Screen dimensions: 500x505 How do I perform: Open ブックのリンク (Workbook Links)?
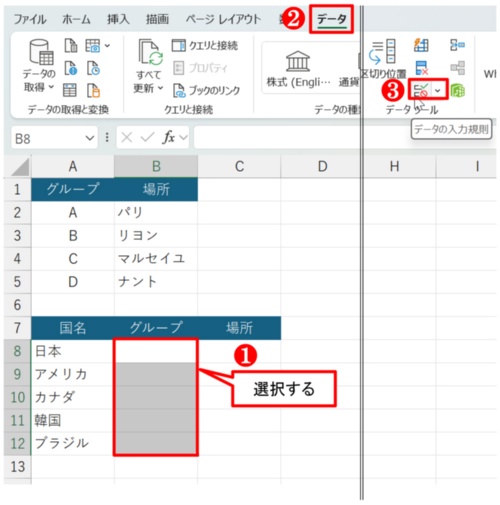click(206, 90)
